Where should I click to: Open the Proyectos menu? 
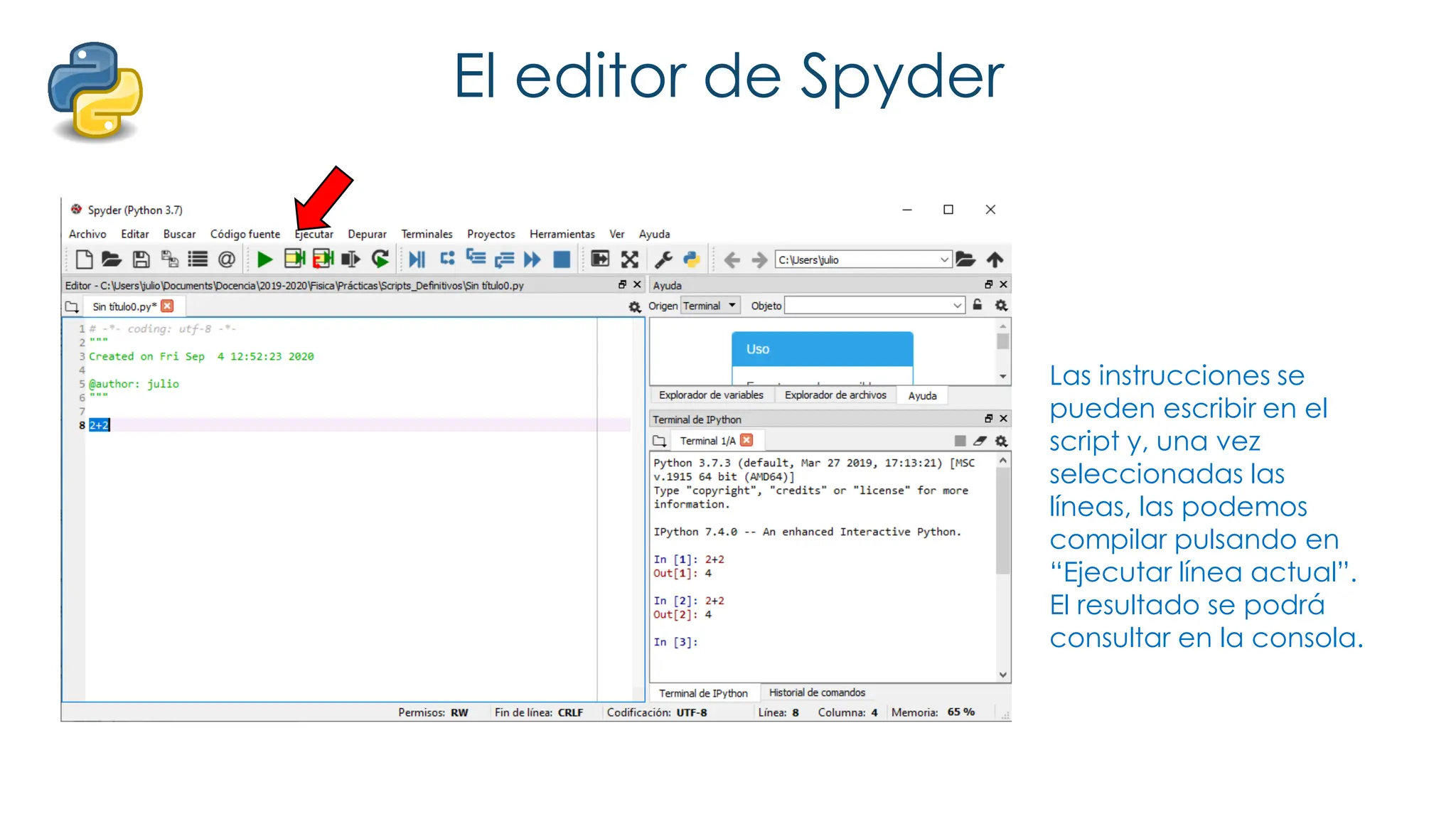[x=491, y=234]
